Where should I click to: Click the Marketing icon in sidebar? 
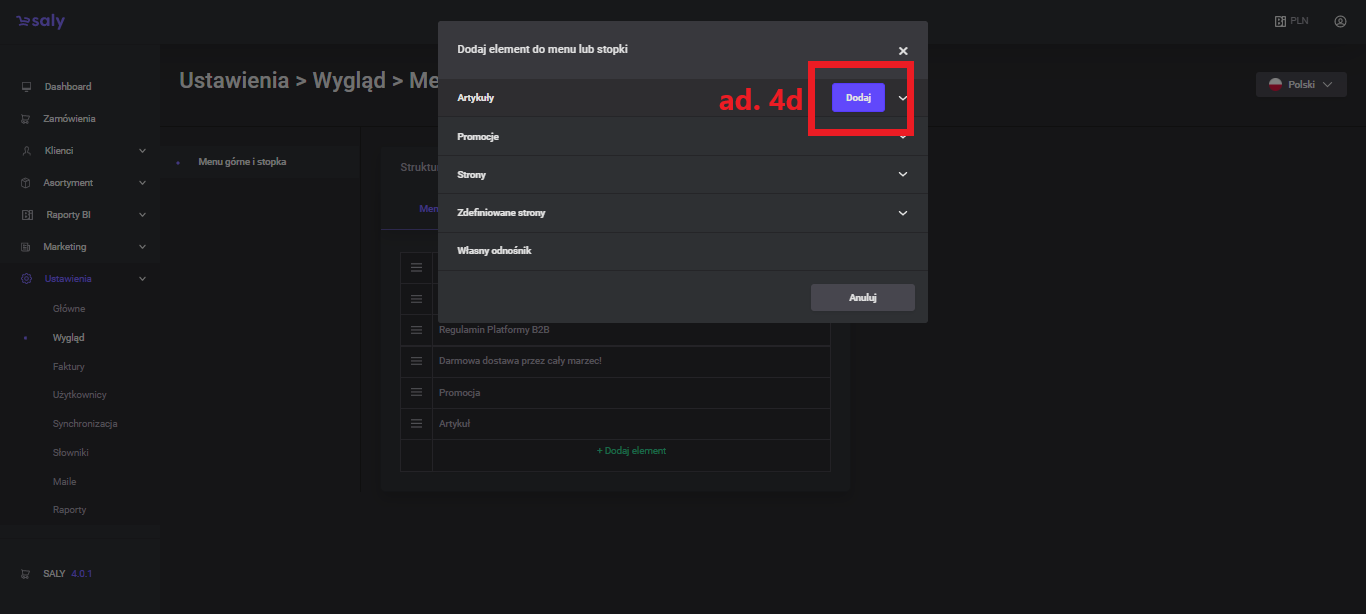[26, 247]
